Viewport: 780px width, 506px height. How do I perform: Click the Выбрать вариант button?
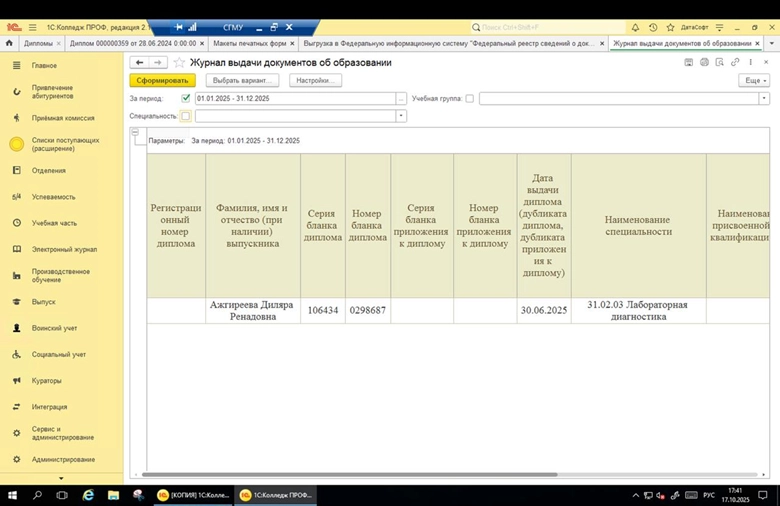(x=242, y=80)
